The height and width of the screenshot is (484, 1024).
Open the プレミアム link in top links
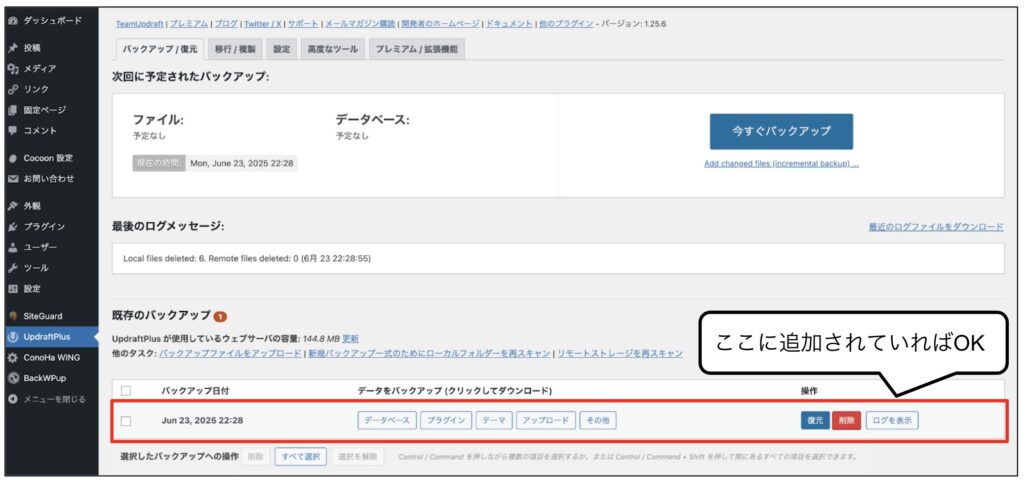coord(189,24)
